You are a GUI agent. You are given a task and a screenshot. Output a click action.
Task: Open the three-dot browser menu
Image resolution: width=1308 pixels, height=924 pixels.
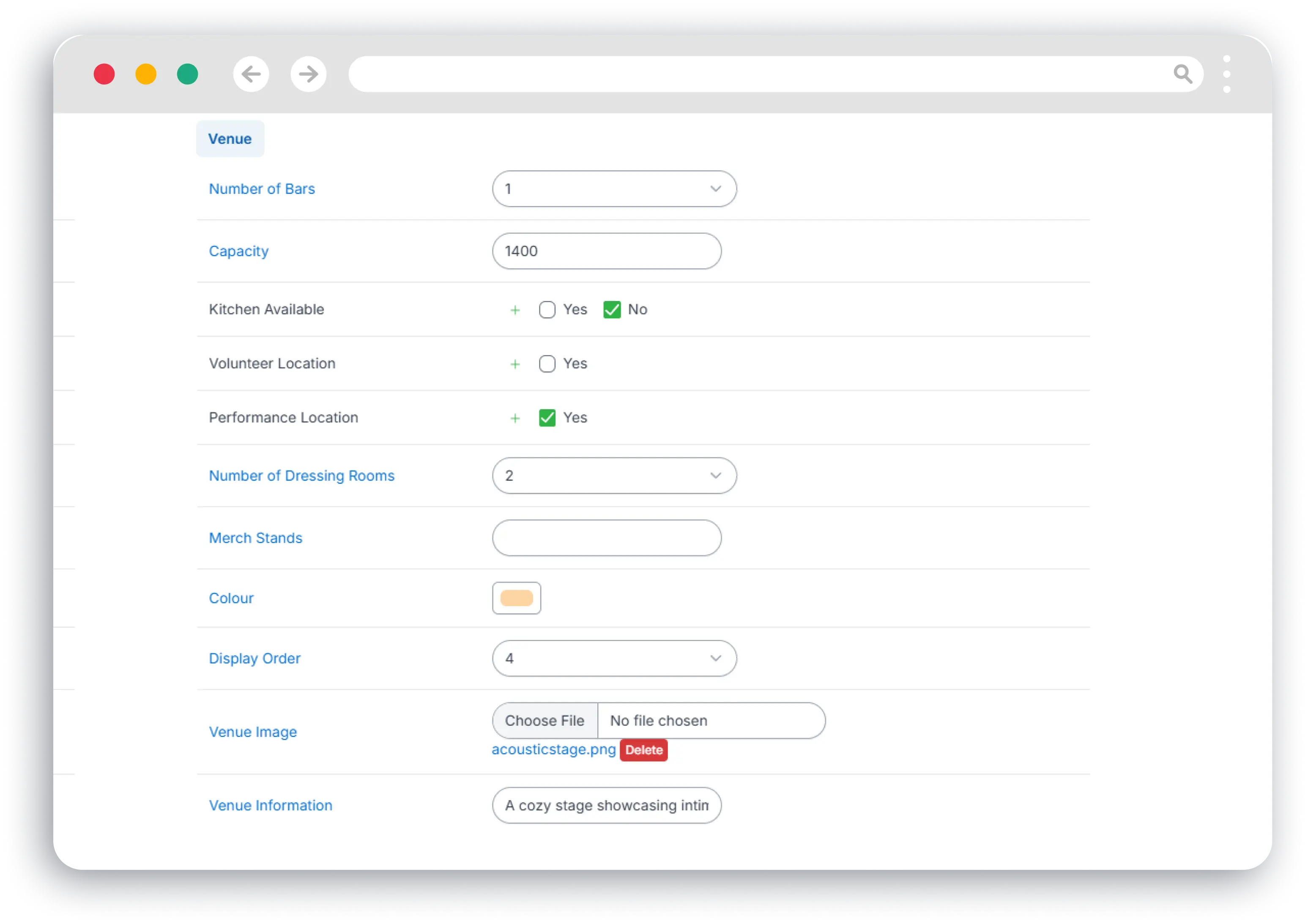[x=1226, y=74]
